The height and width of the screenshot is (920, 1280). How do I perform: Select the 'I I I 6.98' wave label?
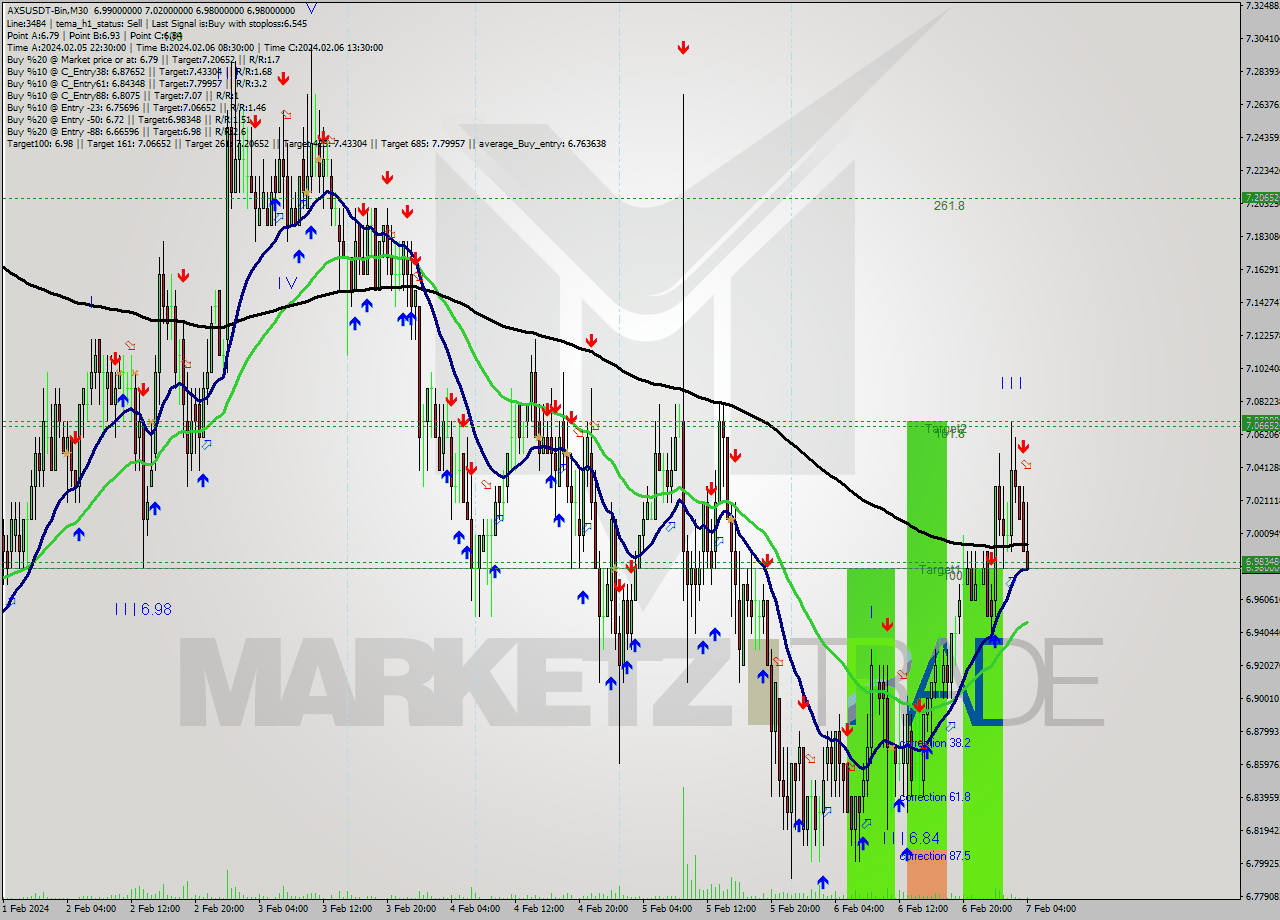(x=143, y=609)
